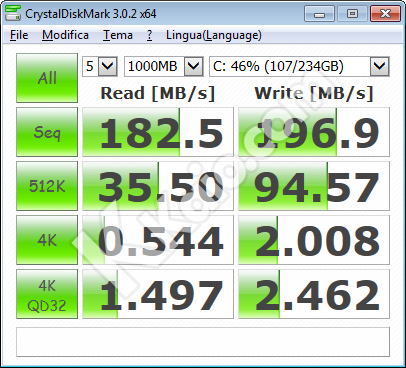Click 4K write result 2.008
The height and width of the screenshot is (368, 406).
[x=314, y=240]
